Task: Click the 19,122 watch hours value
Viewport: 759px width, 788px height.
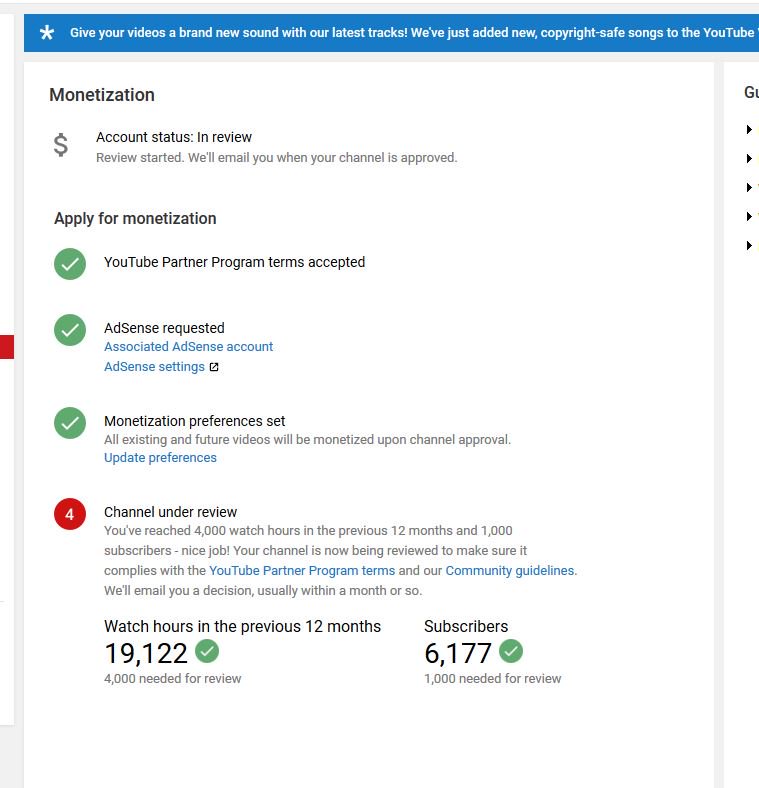Action: click(x=146, y=653)
